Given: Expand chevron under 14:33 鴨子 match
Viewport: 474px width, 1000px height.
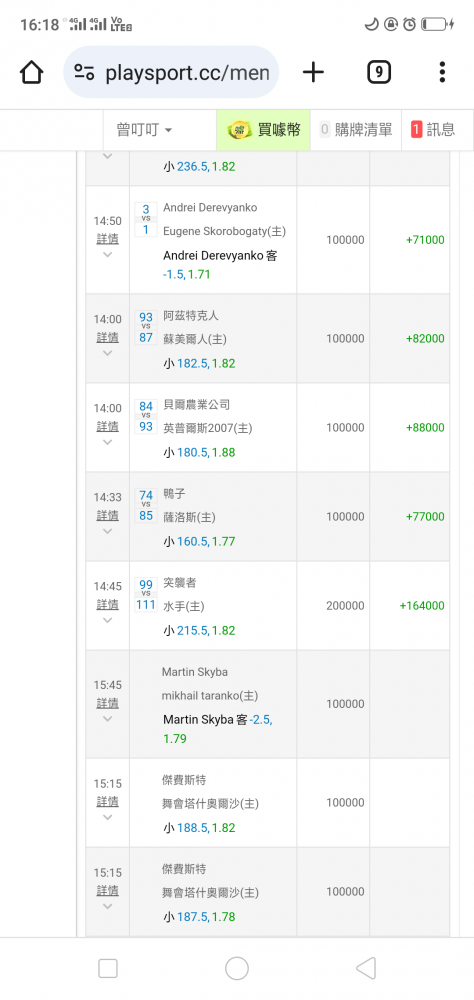Looking at the screenshot, I should pos(107,531).
